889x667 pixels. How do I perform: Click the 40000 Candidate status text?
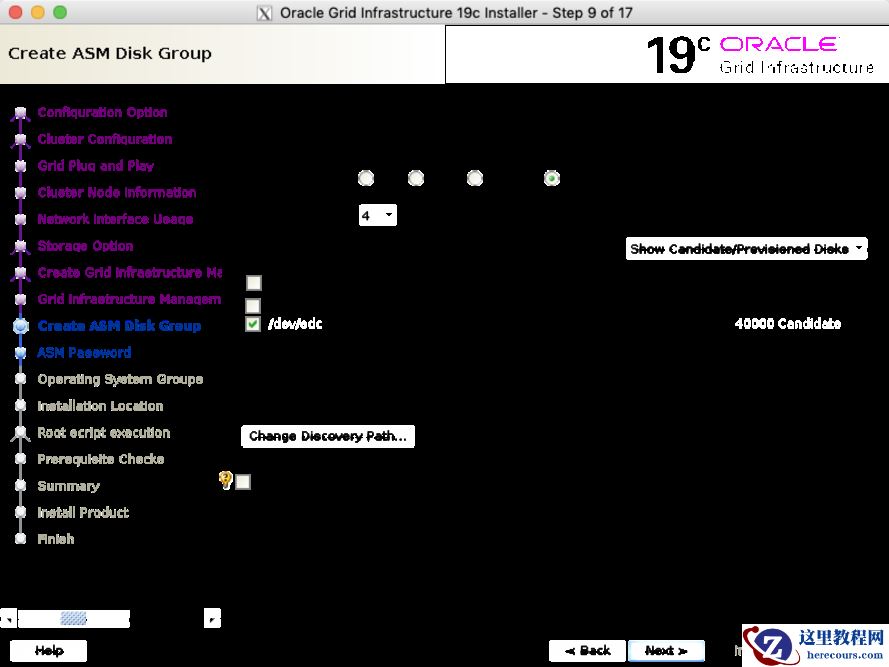788,324
